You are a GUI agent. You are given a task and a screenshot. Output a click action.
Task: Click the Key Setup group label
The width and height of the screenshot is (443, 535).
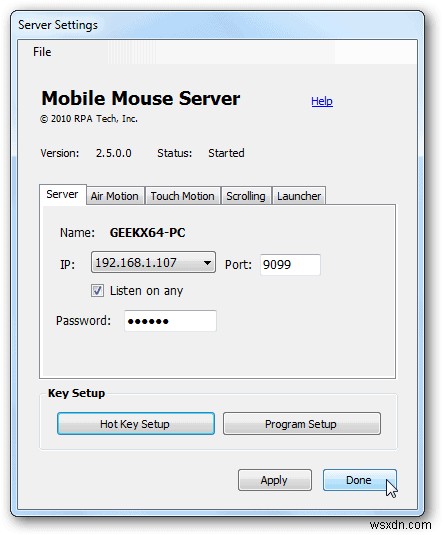(x=76, y=393)
